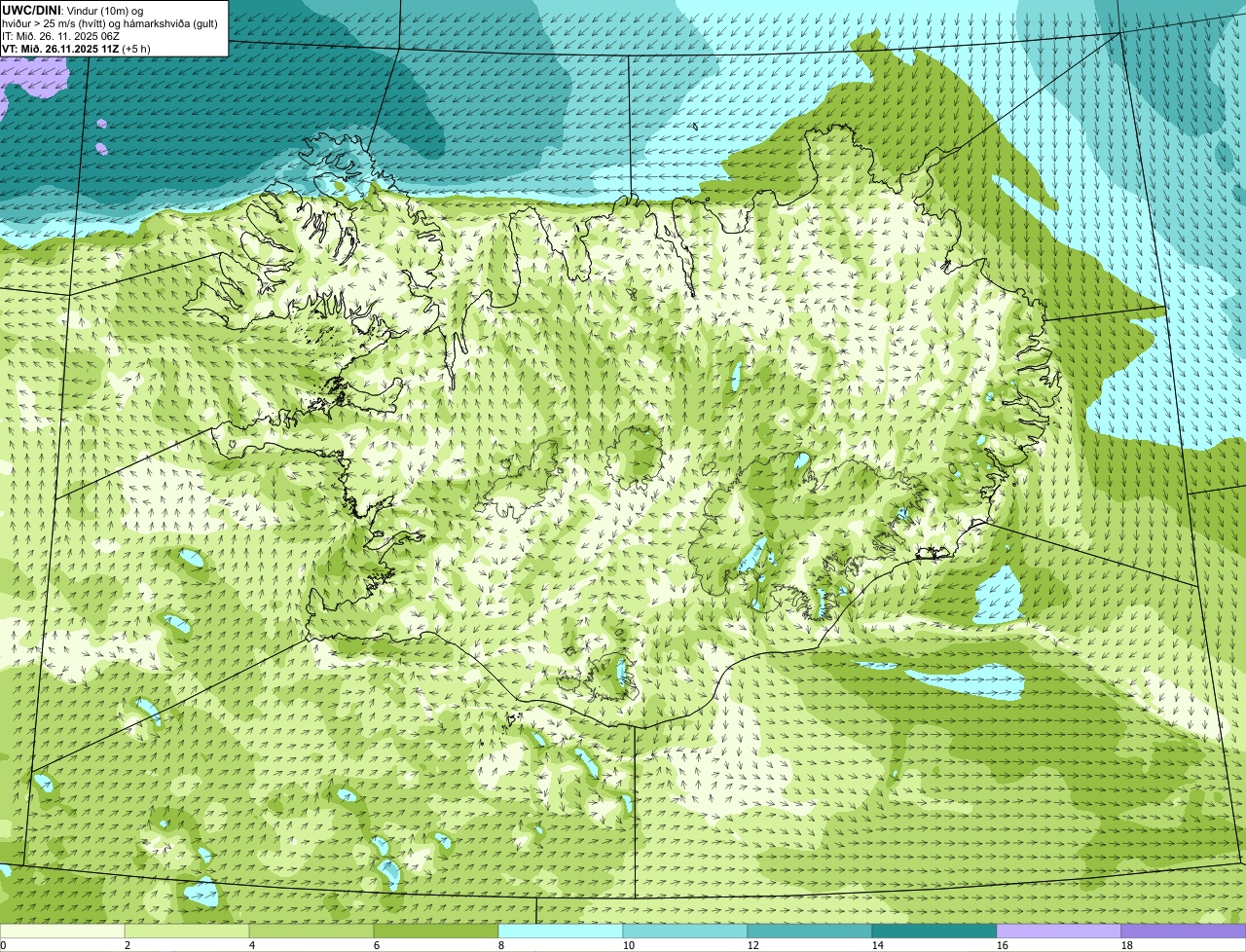Click the legend scale label '0'

pyautogui.click(x=3, y=945)
